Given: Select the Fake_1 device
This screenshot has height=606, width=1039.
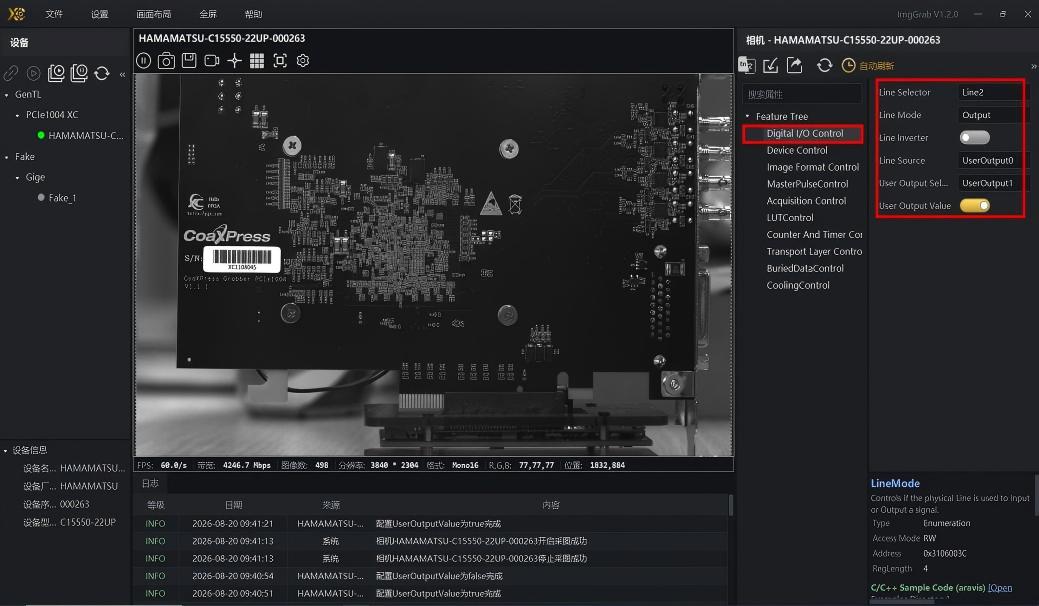Looking at the screenshot, I should [x=62, y=198].
